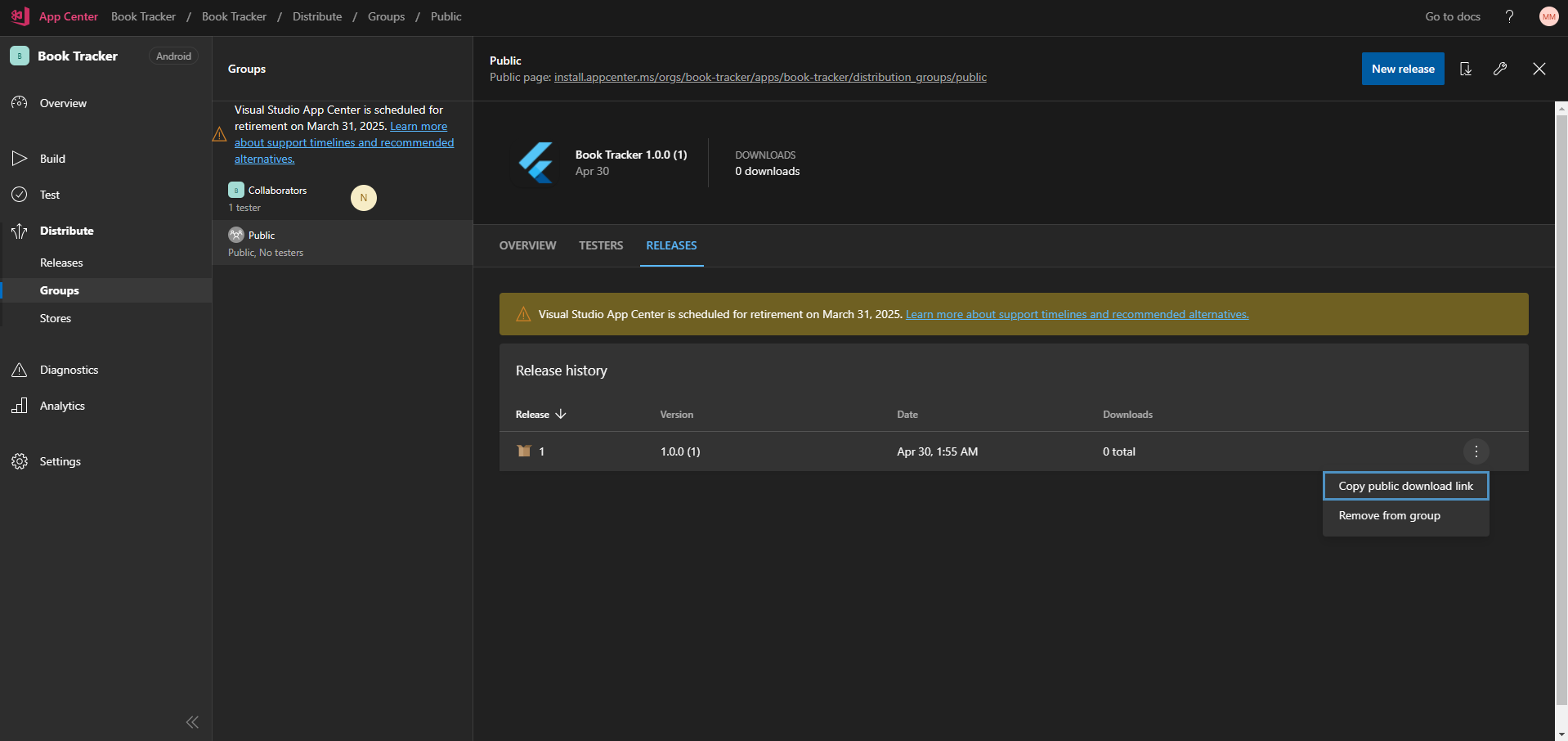Screen dimensions: 1568x741
Task: Click the Groups panel heading
Action: point(247,69)
